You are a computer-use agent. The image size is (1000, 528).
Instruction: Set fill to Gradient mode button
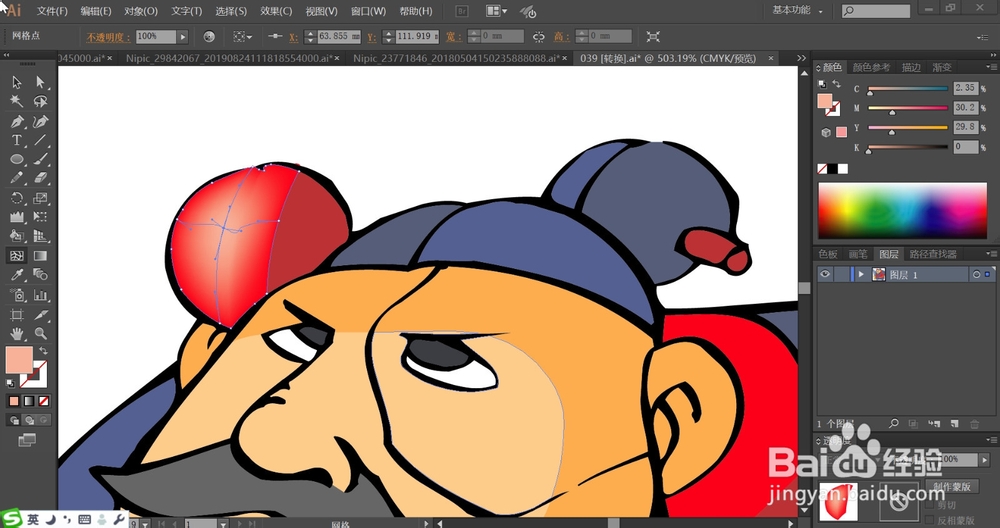pyautogui.click(x=29, y=401)
